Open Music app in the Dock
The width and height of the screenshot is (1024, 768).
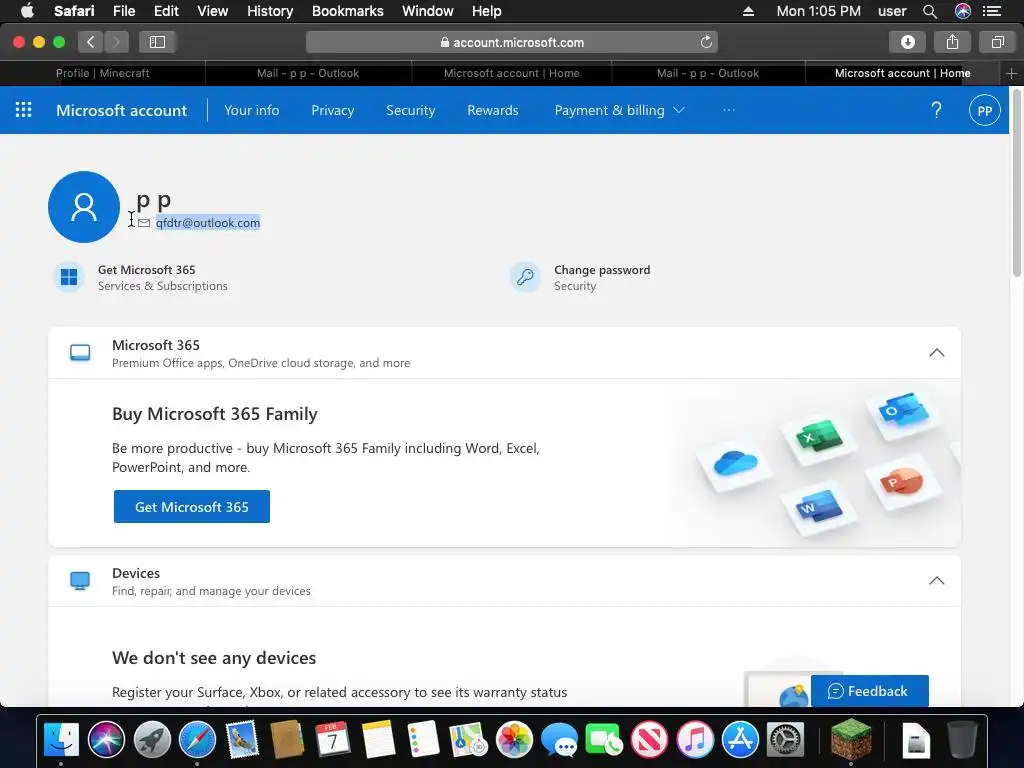tap(695, 739)
